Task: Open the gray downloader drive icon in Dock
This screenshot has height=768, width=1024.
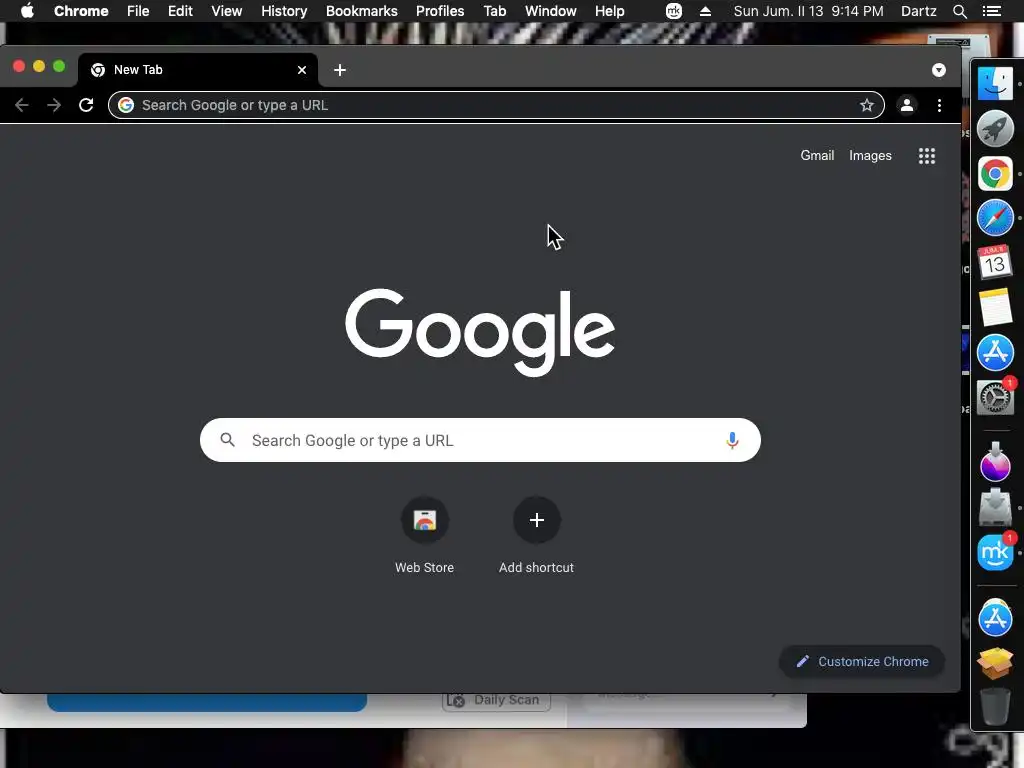Action: coord(995,506)
